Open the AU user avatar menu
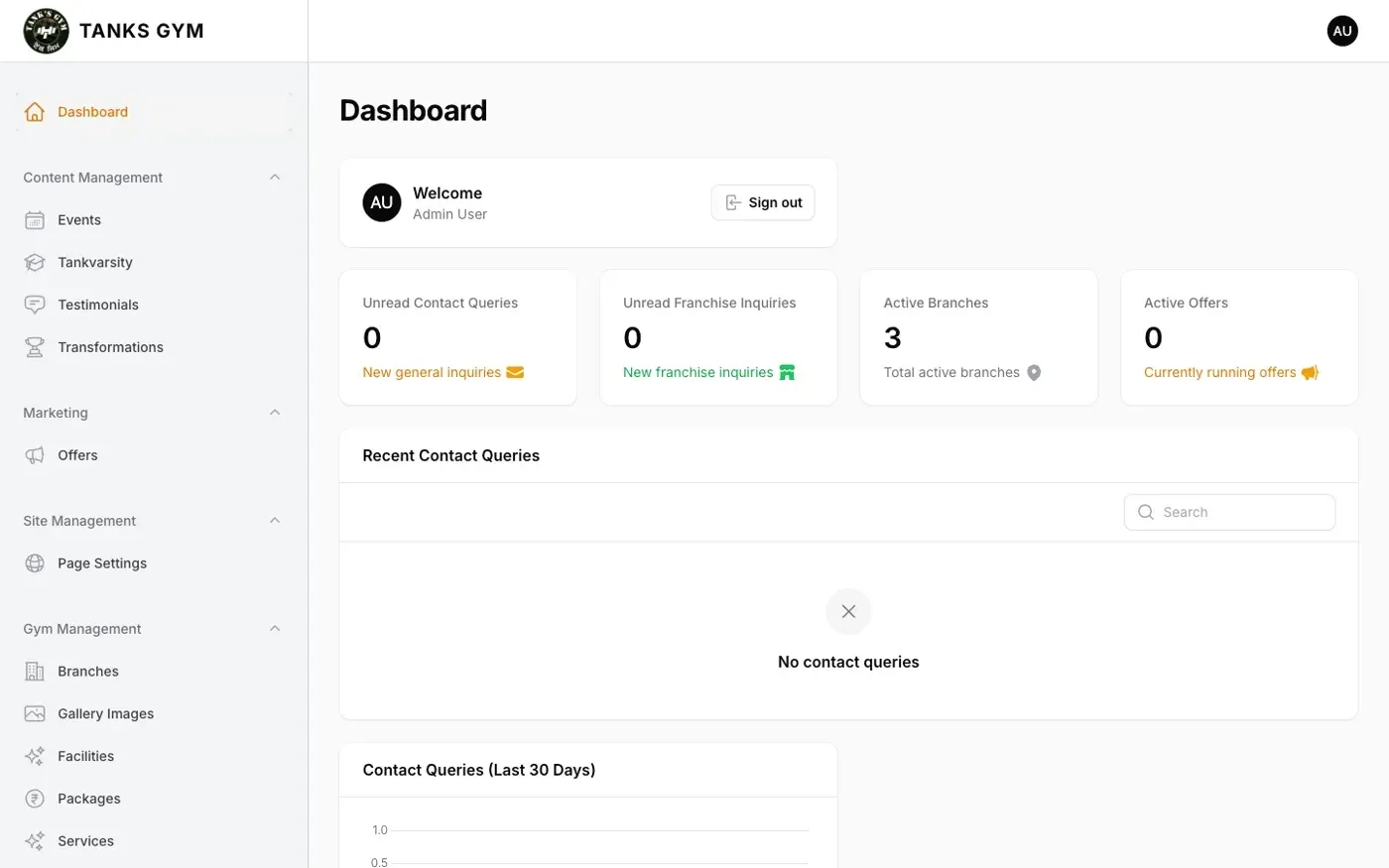 [1341, 31]
